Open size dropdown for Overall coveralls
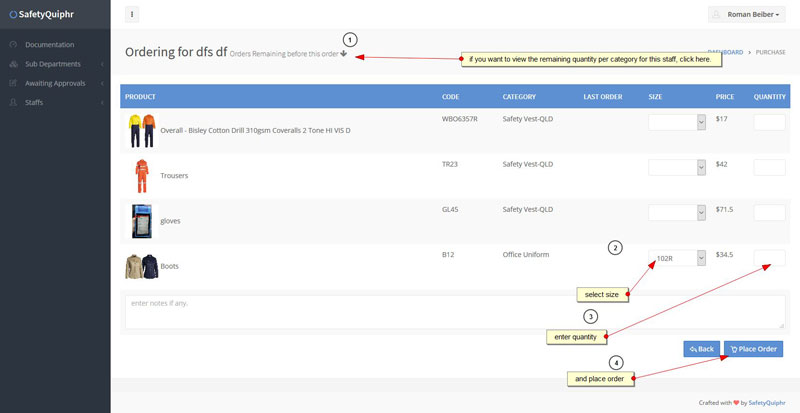Screen dimensions: 800x413 [x=678, y=122]
